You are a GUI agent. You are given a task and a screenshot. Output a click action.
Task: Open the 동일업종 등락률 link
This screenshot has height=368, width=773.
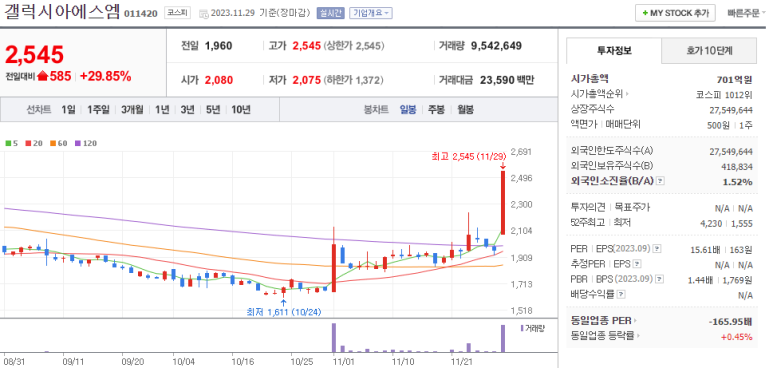pos(606,336)
